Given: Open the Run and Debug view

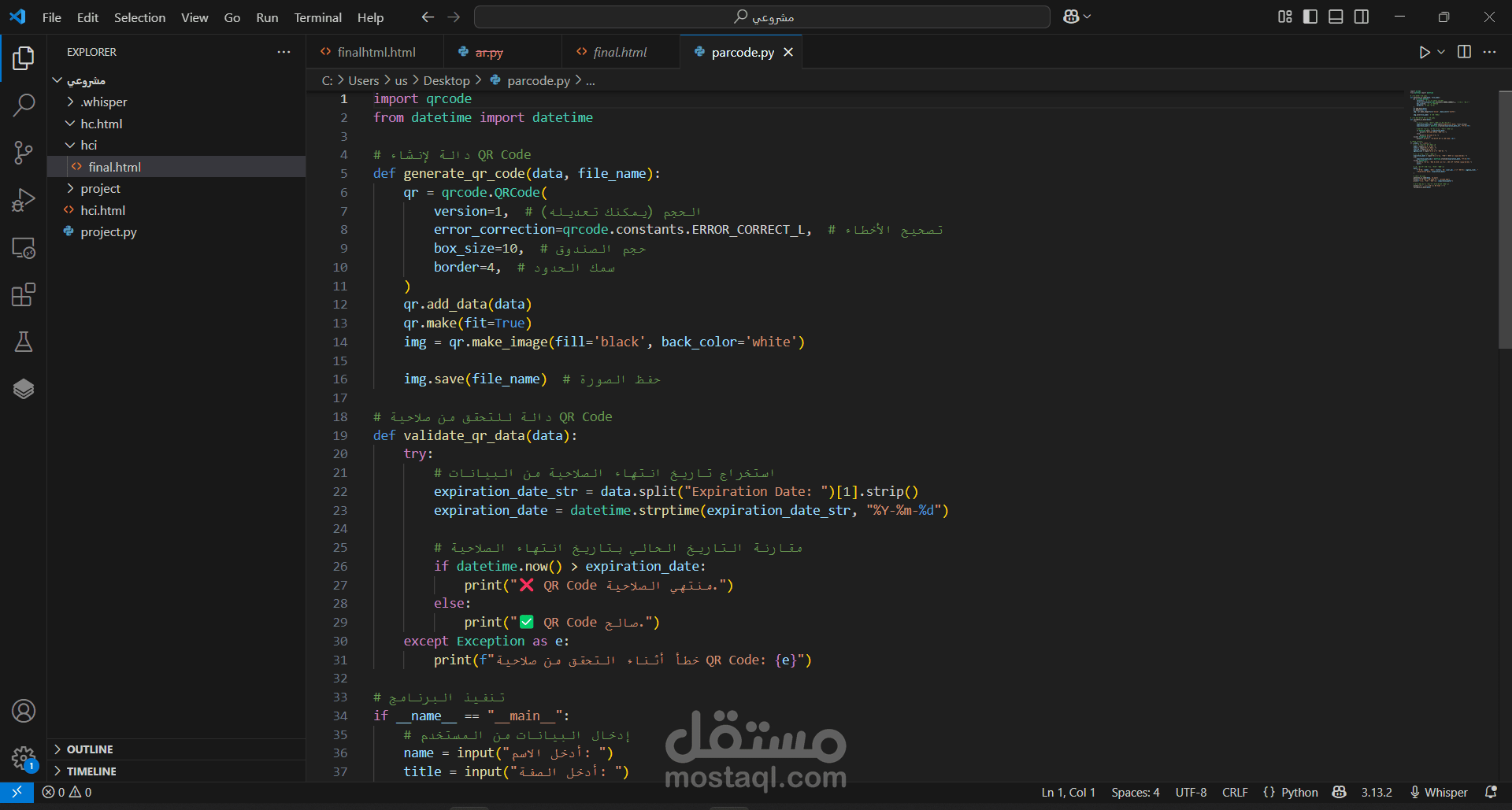Looking at the screenshot, I should tap(24, 200).
